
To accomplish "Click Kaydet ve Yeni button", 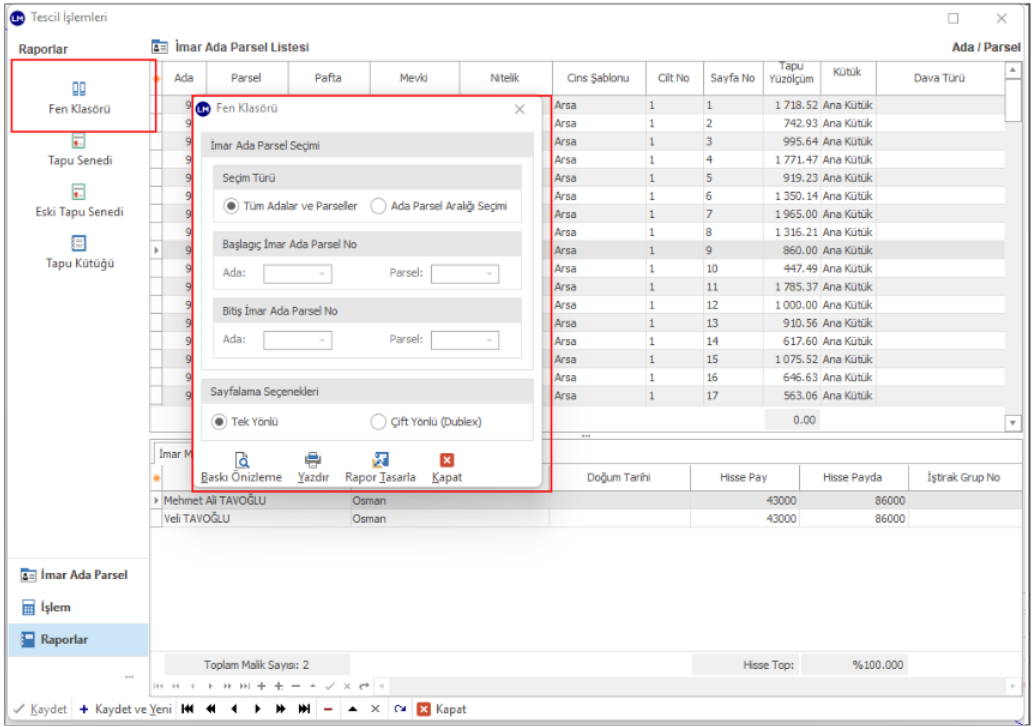I will 125,709.
